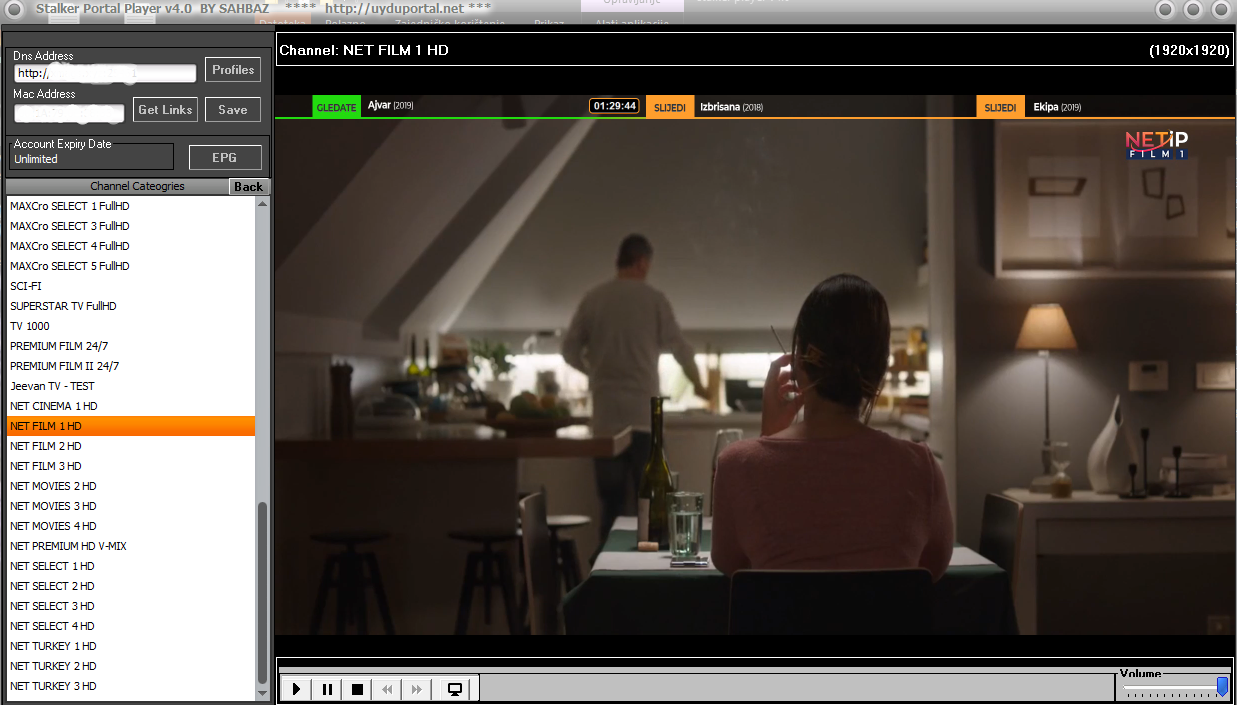Select NET MOVIES 3 HD channel
This screenshot has height=705, width=1237.
(131, 506)
